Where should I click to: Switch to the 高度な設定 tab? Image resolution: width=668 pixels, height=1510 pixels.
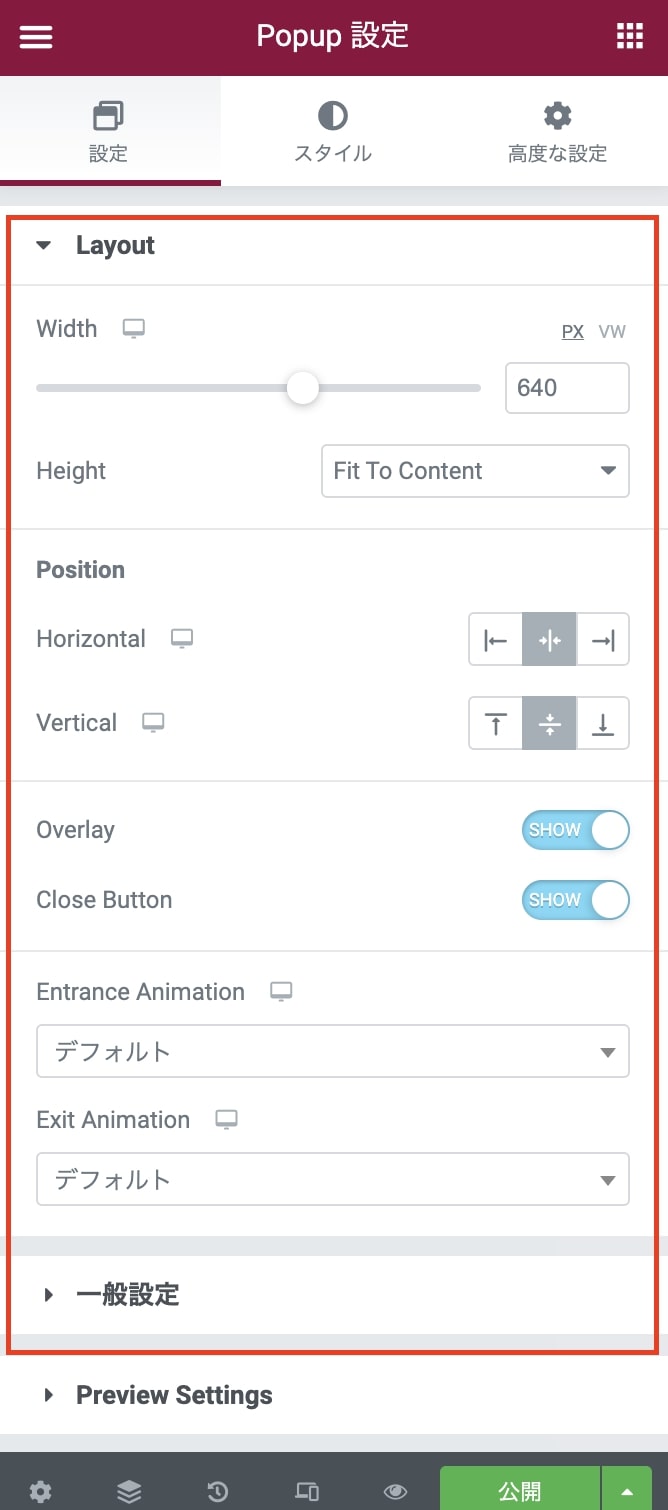pyautogui.click(x=557, y=132)
